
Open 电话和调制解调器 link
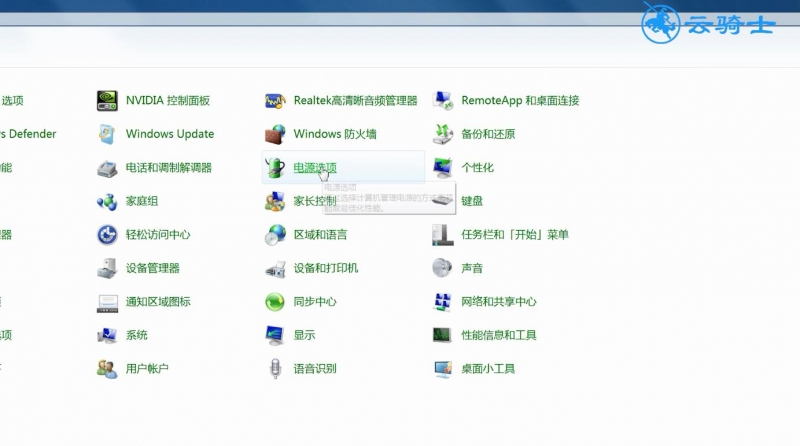168,167
